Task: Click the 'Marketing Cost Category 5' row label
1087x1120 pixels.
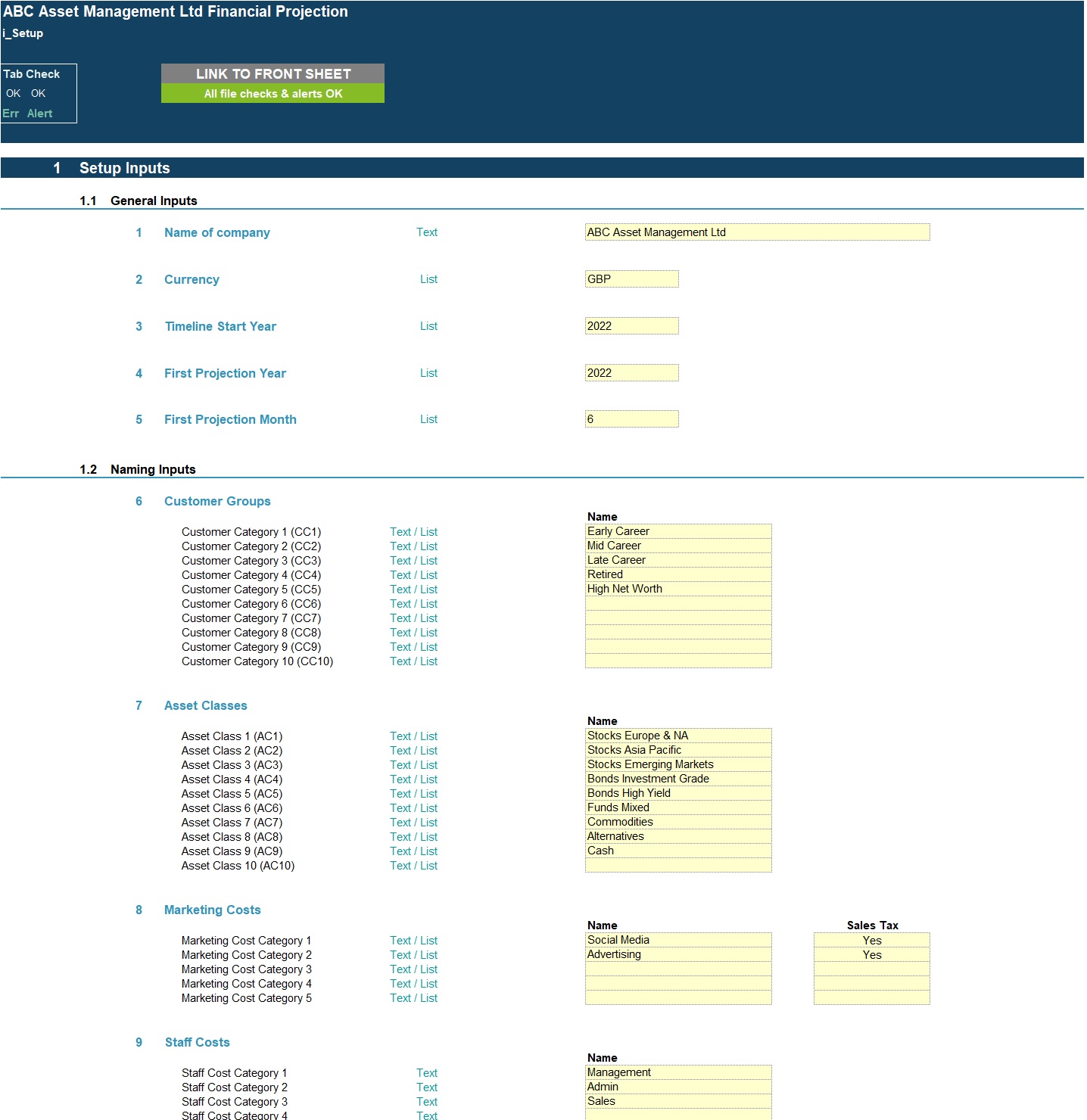Action: coord(247,998)
